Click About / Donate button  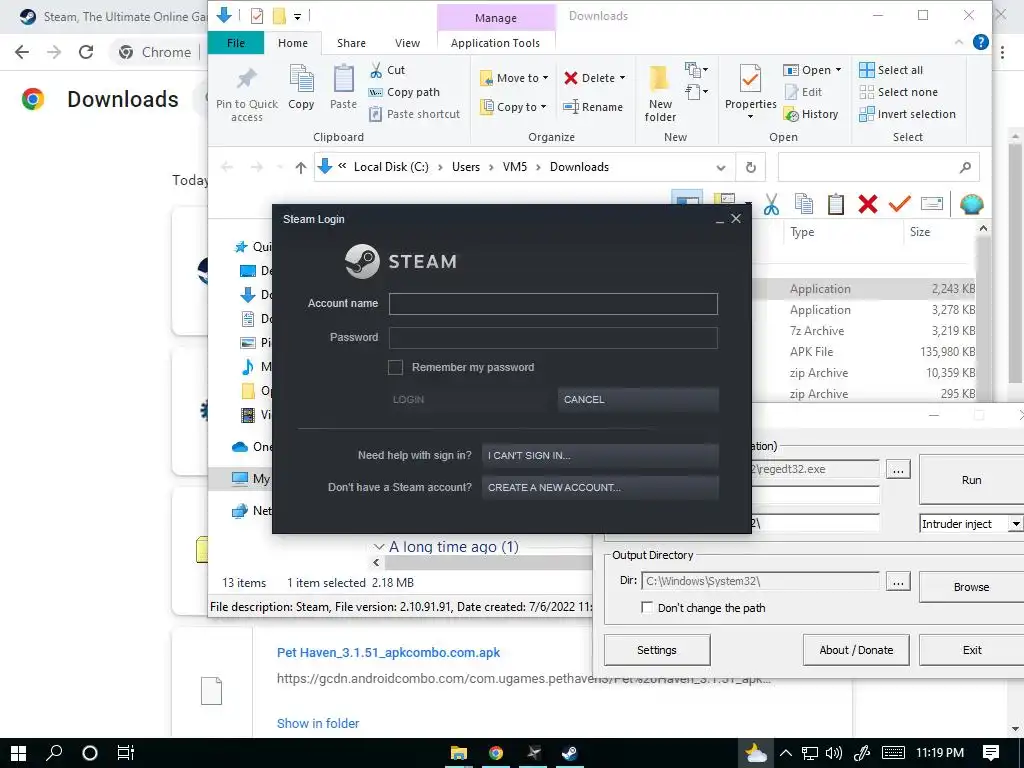tap(856, 650)
